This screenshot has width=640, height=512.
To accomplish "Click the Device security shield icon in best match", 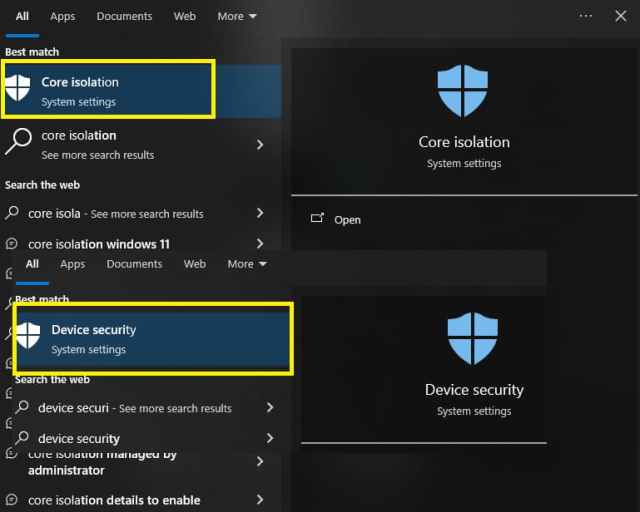I will [x=28, y=337].
